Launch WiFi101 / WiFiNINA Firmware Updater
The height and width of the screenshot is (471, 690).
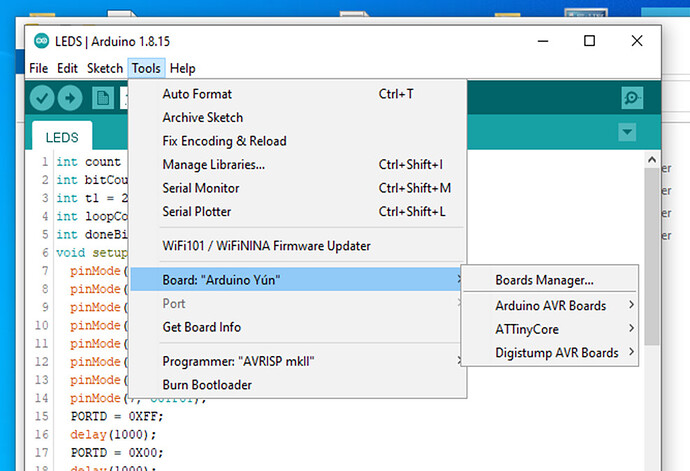pyautogui.click(x=297, y=246)
